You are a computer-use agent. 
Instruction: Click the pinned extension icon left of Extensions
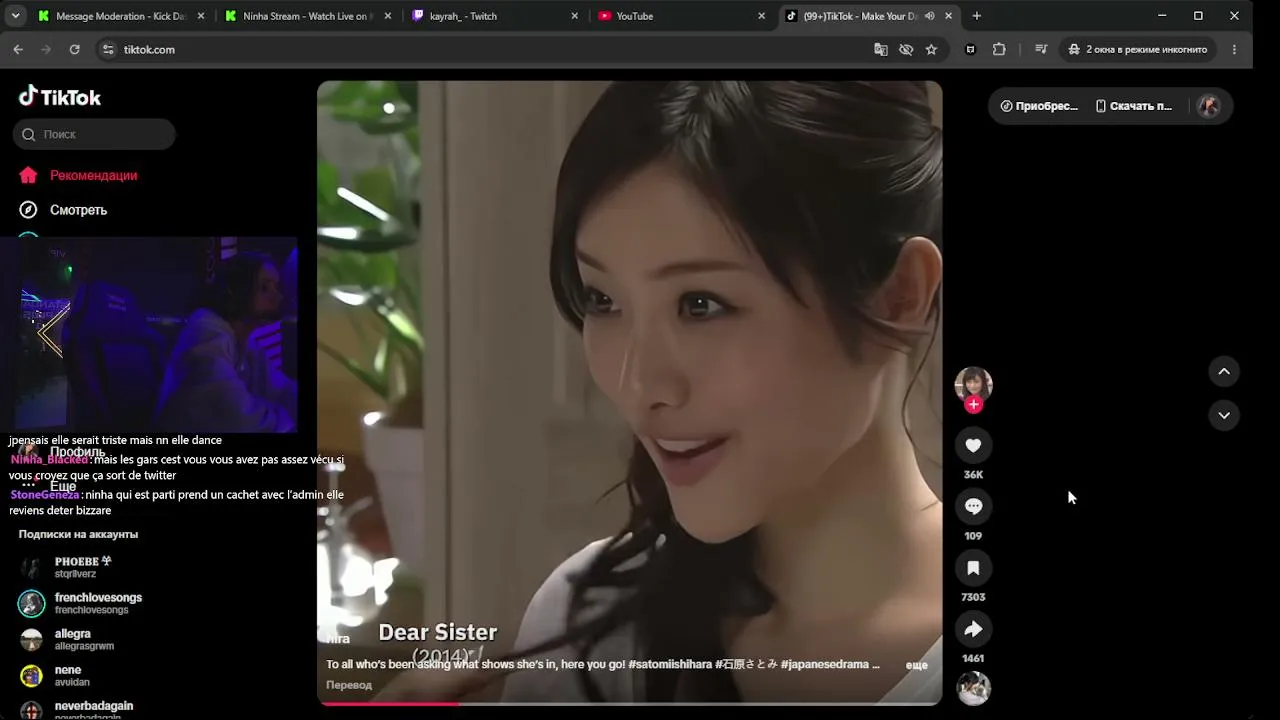[x=970, y=49]
